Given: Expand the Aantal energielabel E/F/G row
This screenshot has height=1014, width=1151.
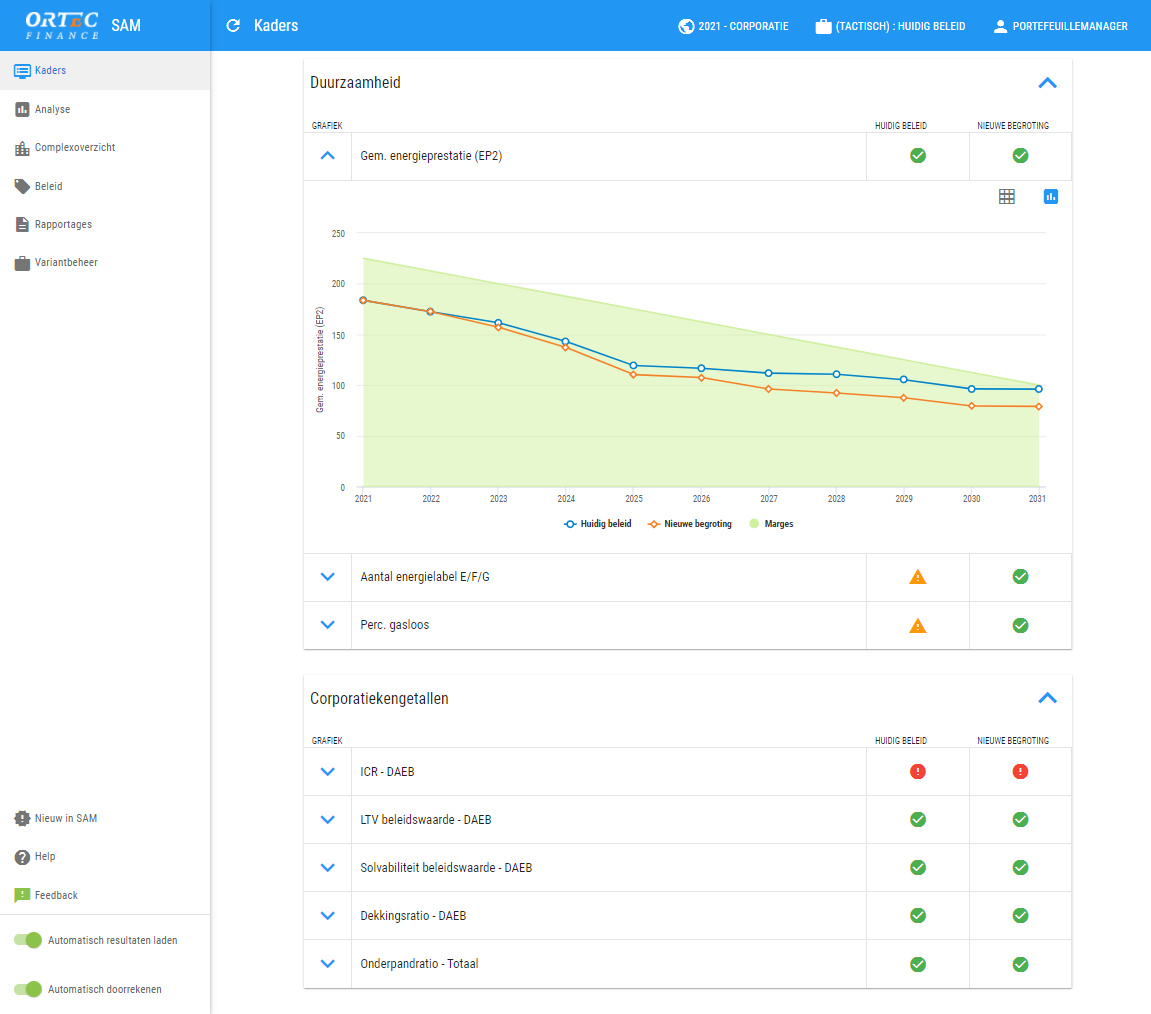Looking at the screenshot, I should click(327, 577).
